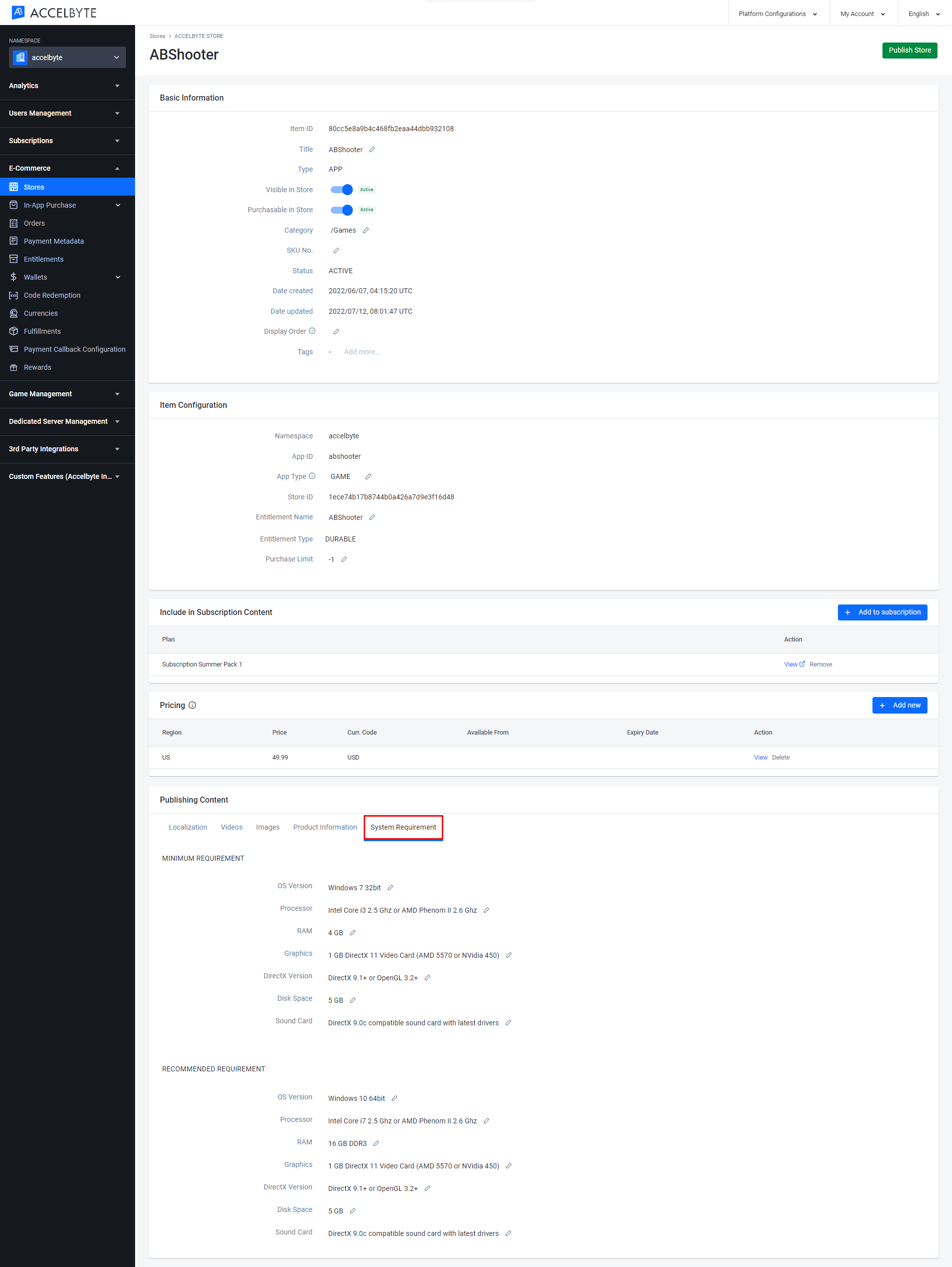Switch to the Images tab
The height and width of the screenshot is (1267, 952).
coord(268,827)
